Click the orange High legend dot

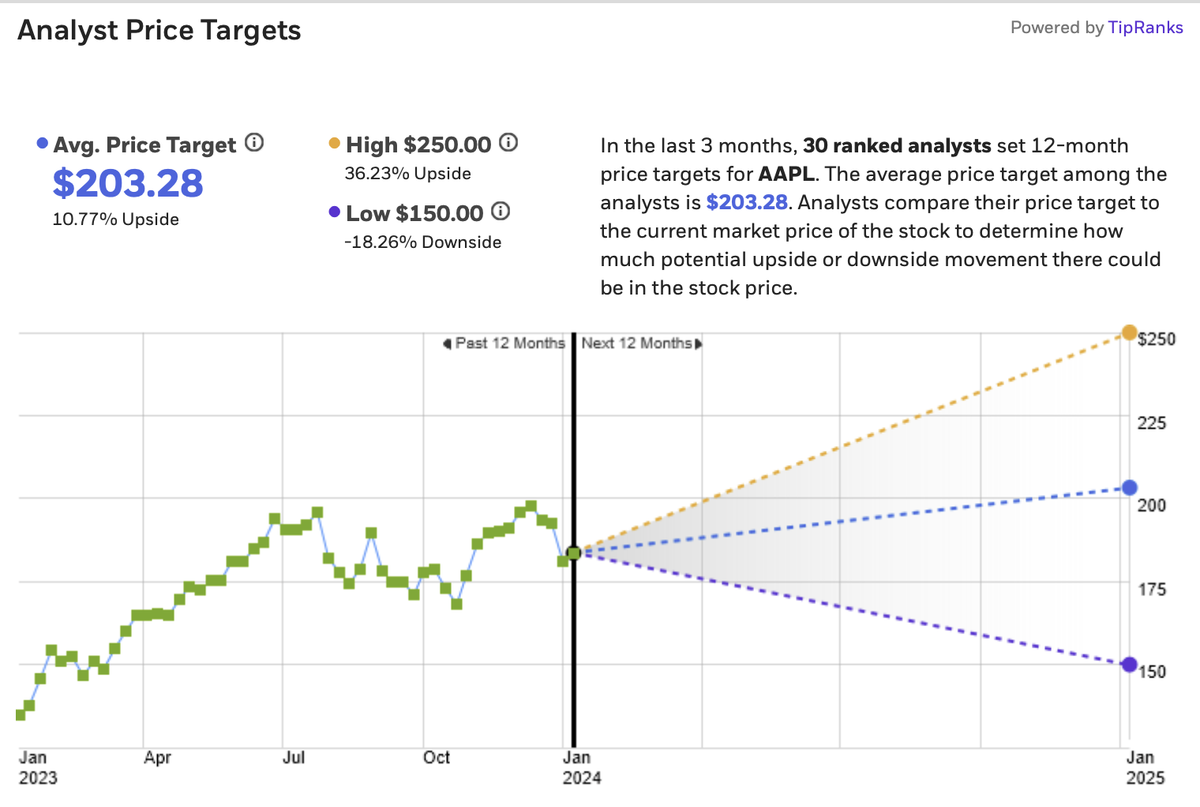[x=333, y=144]
